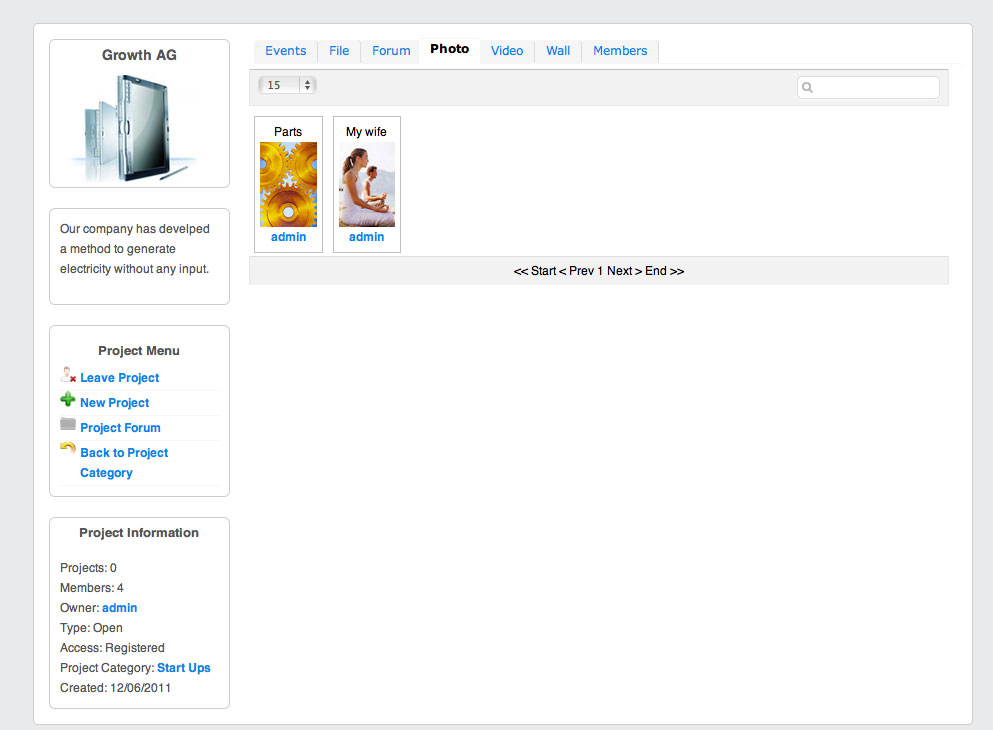Switch to the File tab

tap(339, 51)
